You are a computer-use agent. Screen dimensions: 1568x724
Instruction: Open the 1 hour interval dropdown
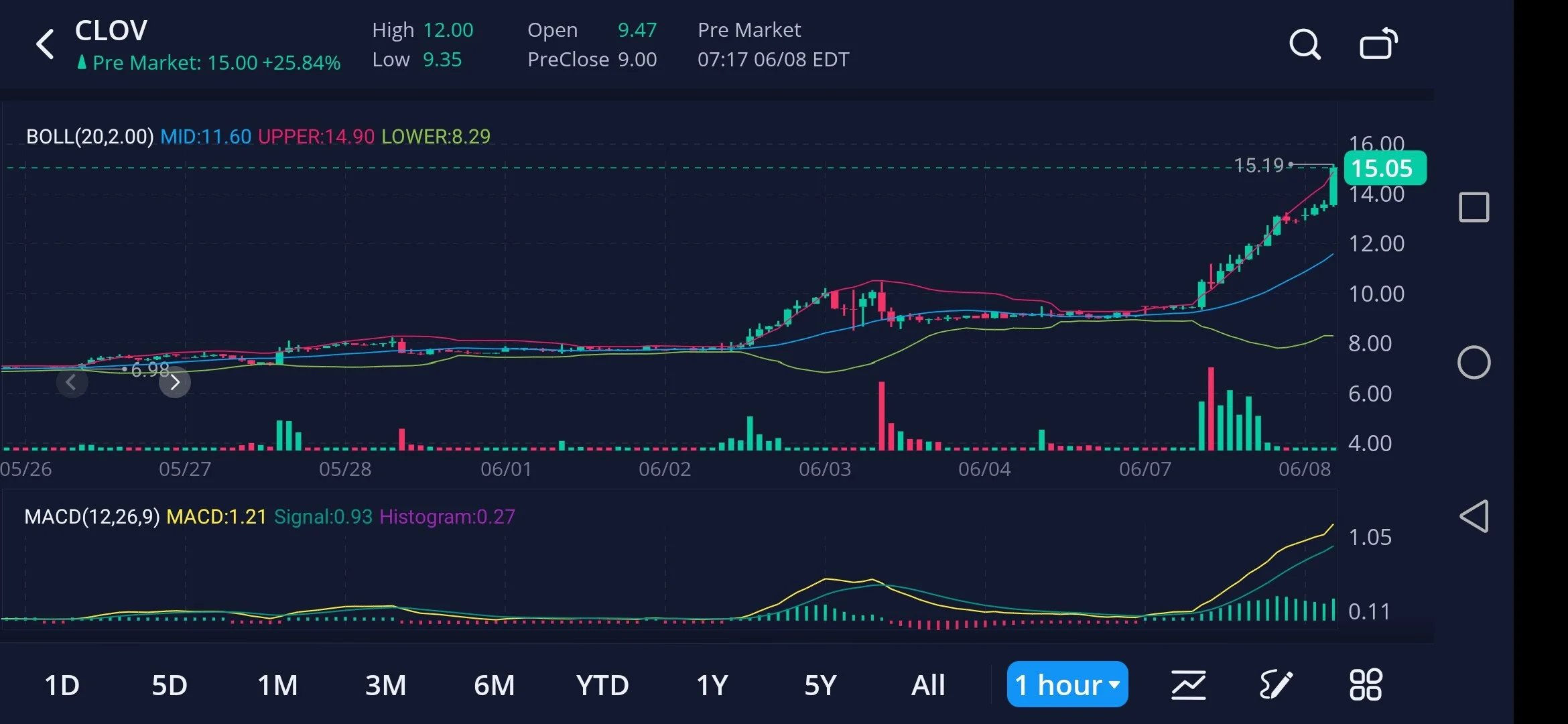[x=1067, y=684]
